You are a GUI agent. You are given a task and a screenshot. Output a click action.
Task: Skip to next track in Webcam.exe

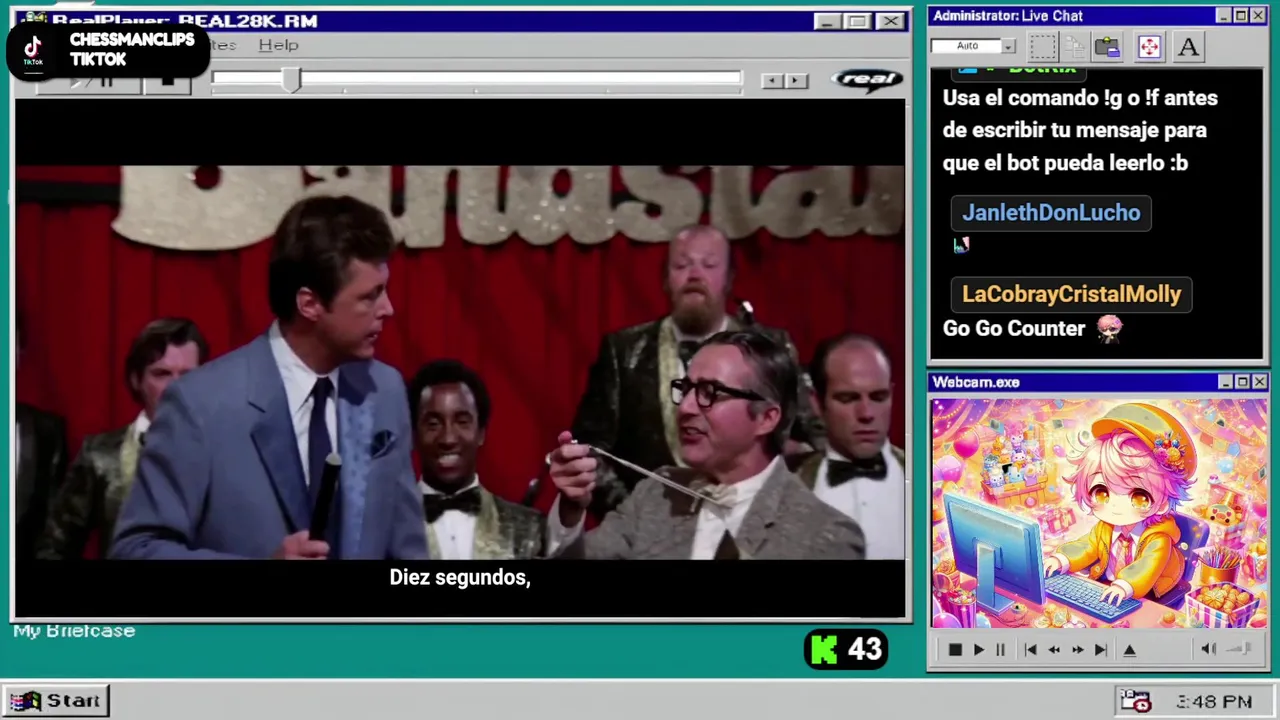tap(1101, 650)
